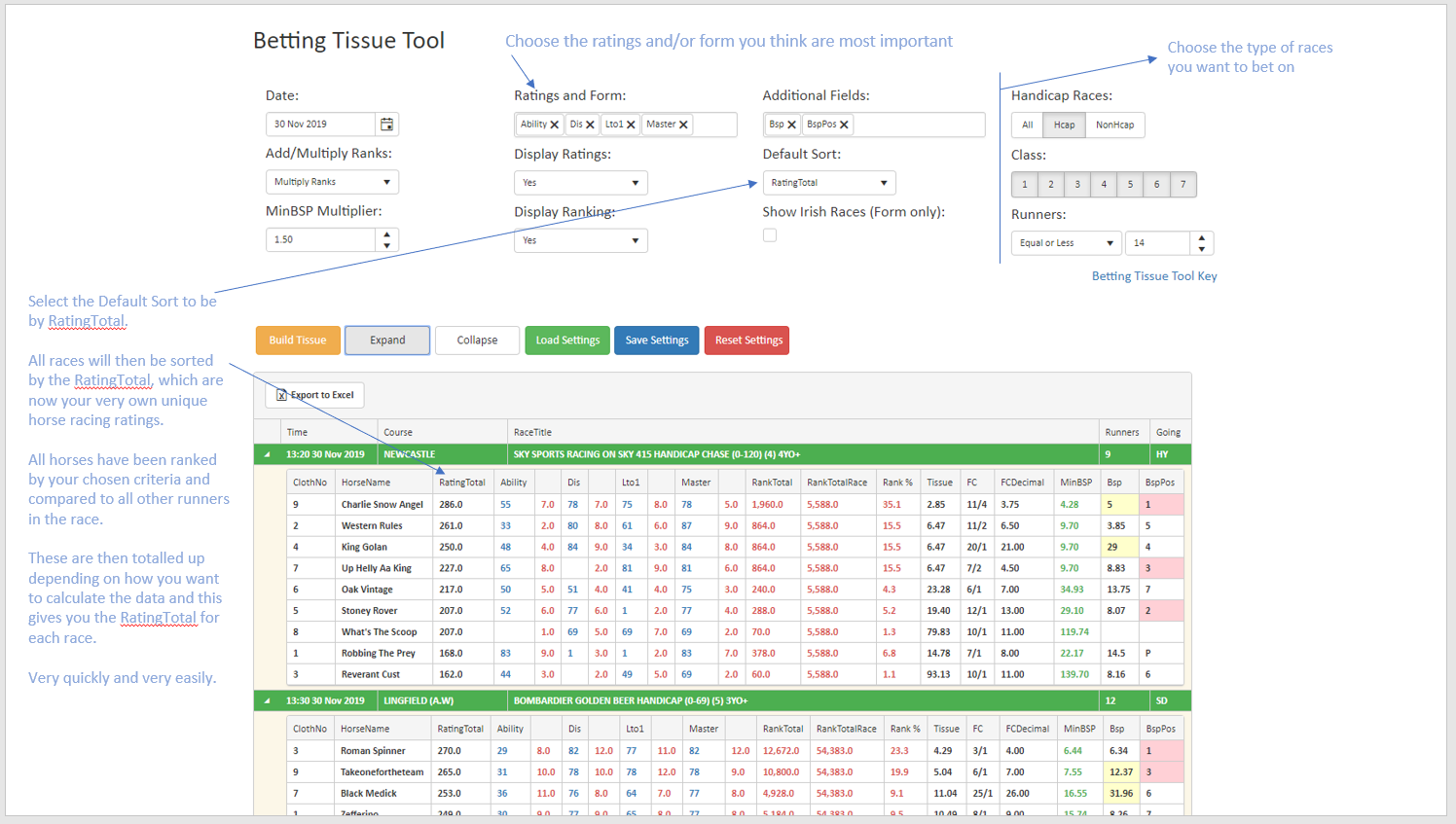Open the Betting Tissue Tool Key link
The image size is (1456, 824).
click(x=1154, y=275)
